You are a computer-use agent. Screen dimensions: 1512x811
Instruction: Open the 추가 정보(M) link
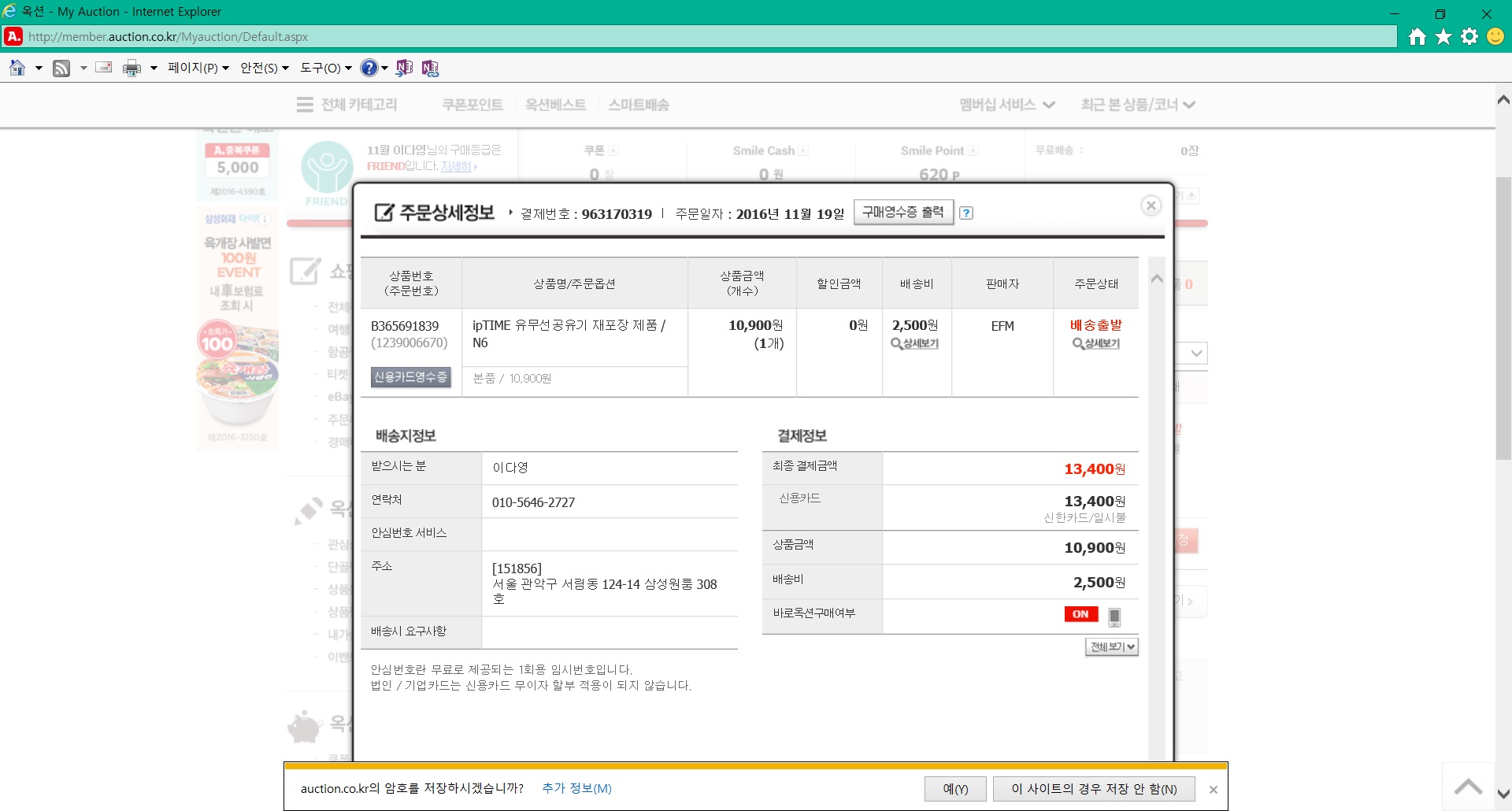(x=576, y=788)
